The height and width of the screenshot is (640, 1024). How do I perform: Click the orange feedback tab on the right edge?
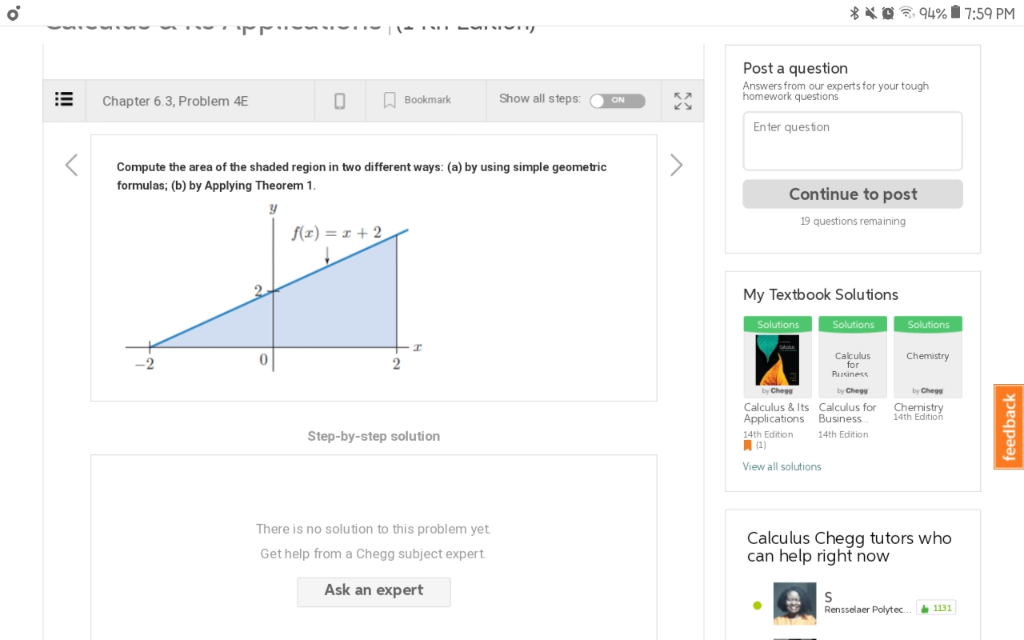coord(1008,427)
